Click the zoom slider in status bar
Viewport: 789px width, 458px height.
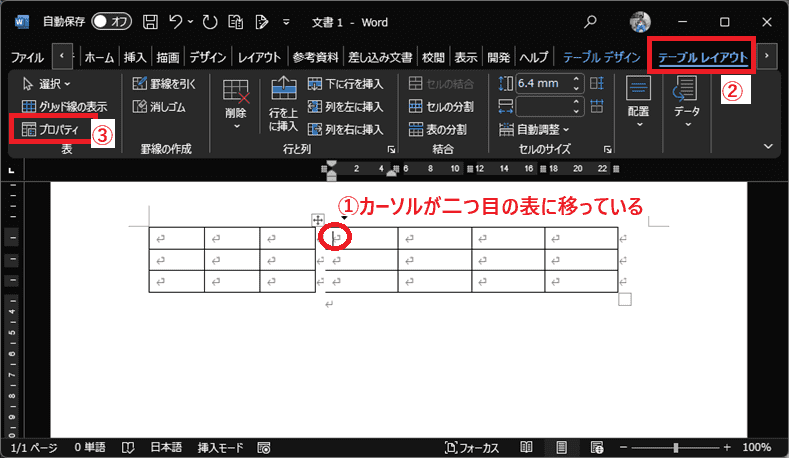coord(676,447)
